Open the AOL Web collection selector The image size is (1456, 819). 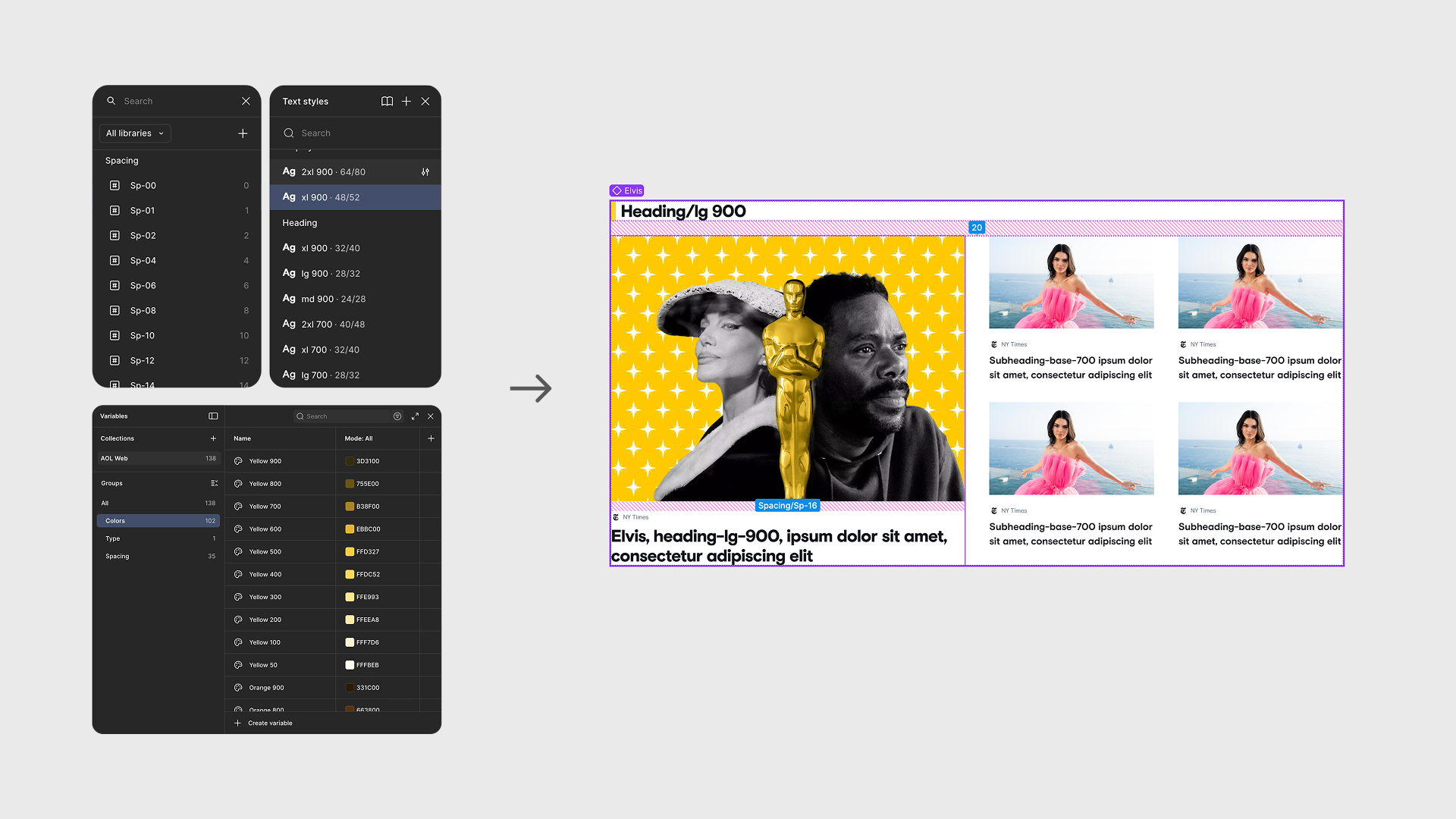point(158,459)
